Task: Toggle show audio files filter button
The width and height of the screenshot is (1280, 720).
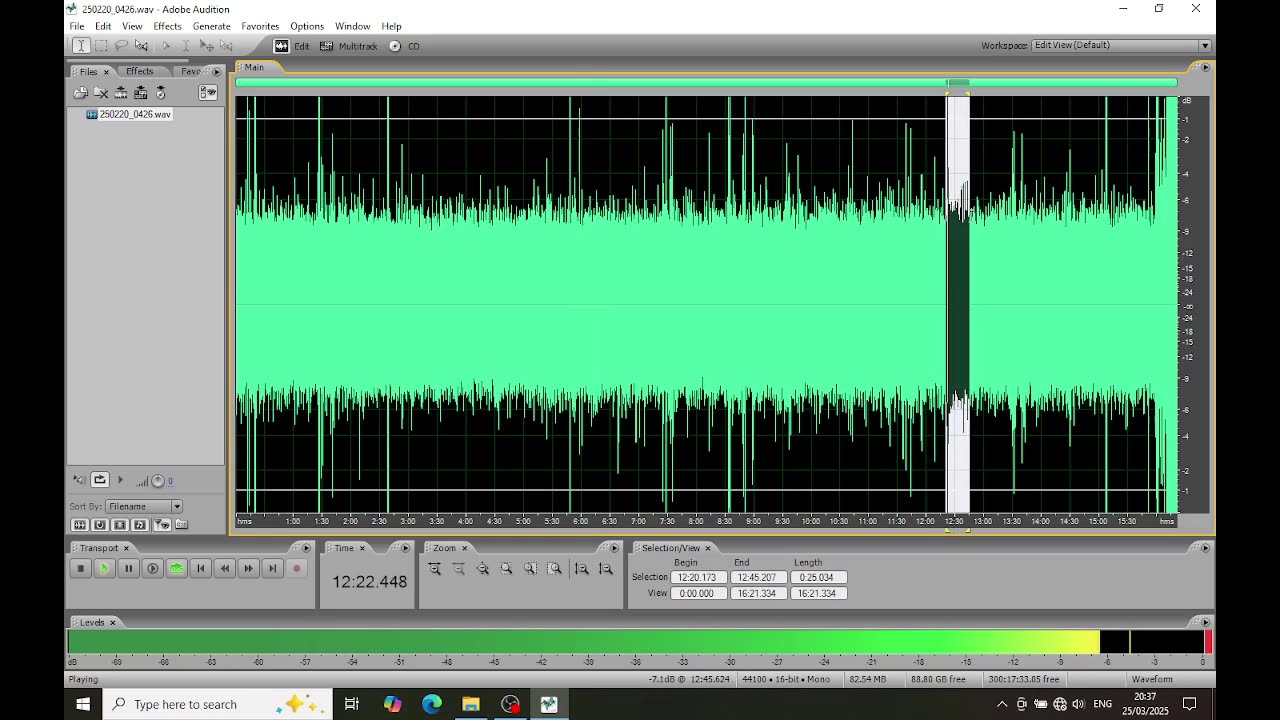Action: (80, 525)
